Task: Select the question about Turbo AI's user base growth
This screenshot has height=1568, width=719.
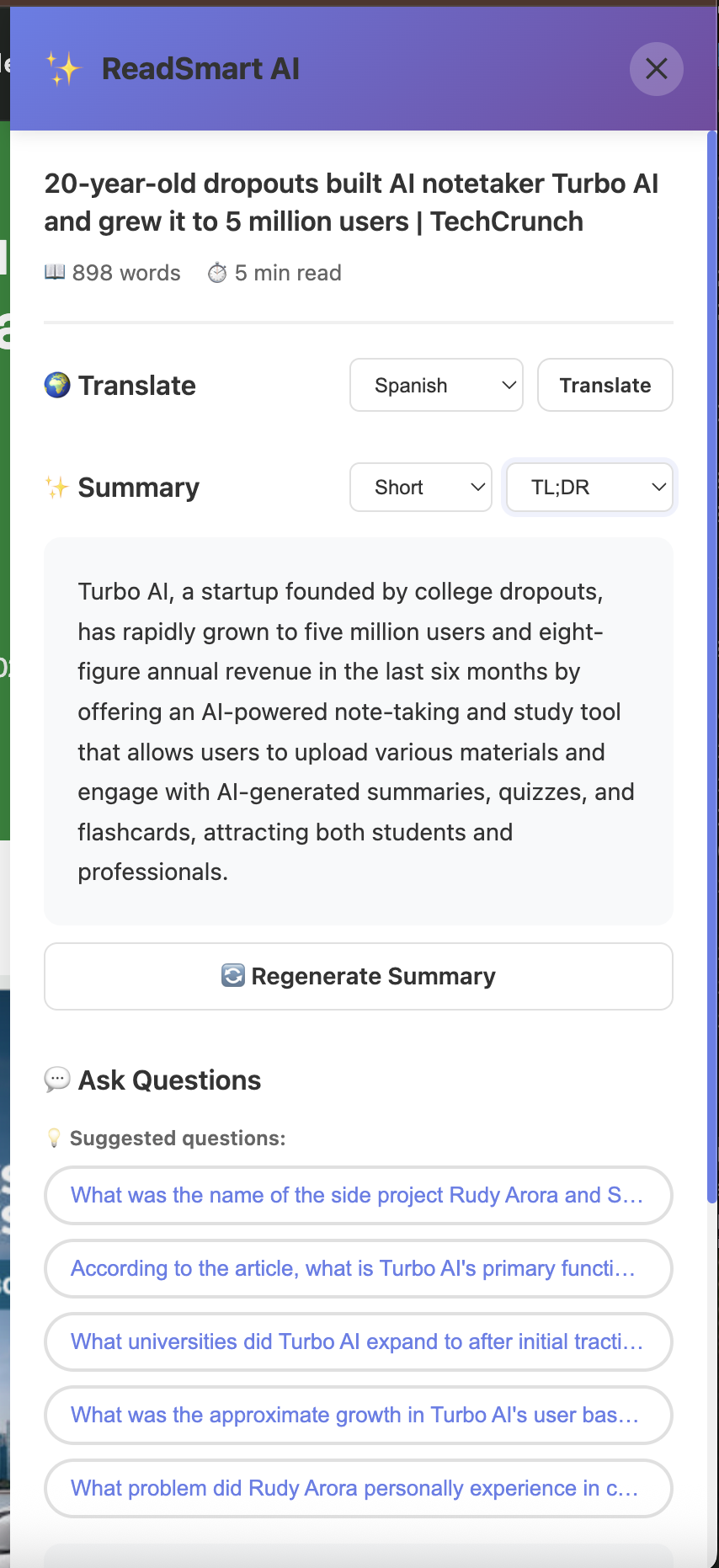Action: click(x=358, y=1415)
